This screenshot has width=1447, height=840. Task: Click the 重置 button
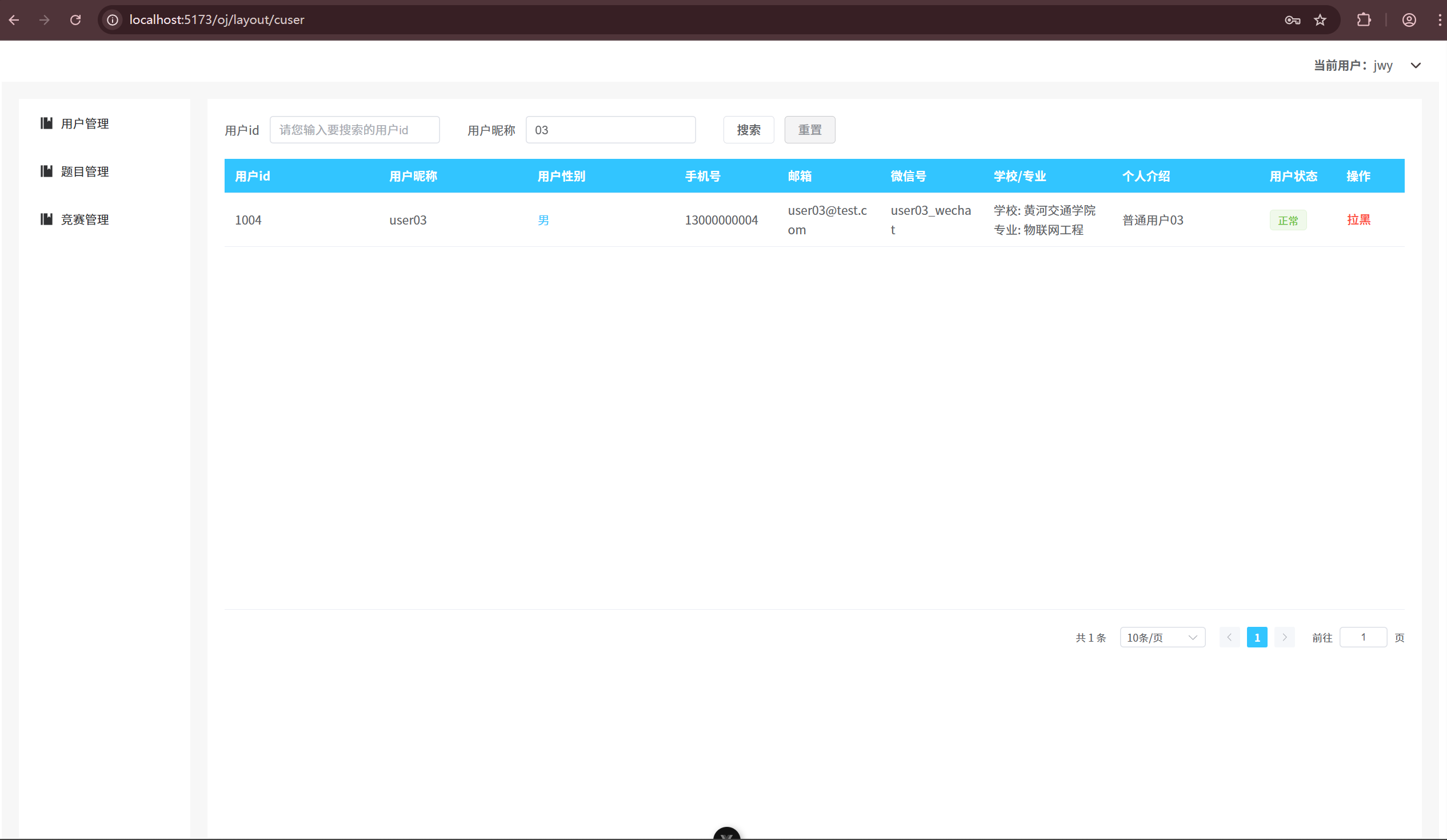pyautogui.click(x=809, y=130)
